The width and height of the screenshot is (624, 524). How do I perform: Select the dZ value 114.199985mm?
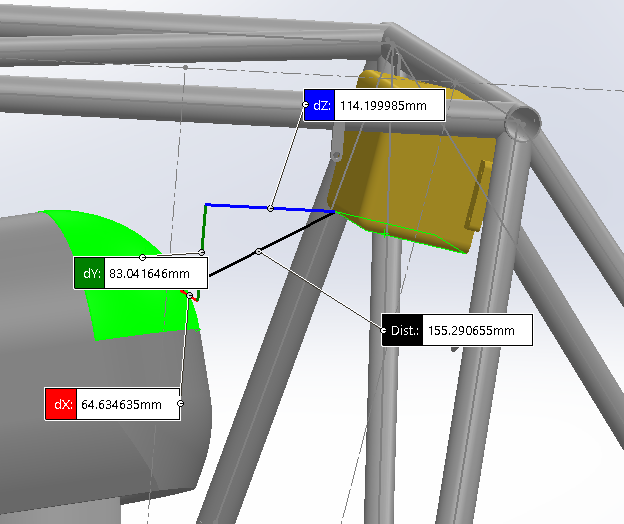[387, 105]
